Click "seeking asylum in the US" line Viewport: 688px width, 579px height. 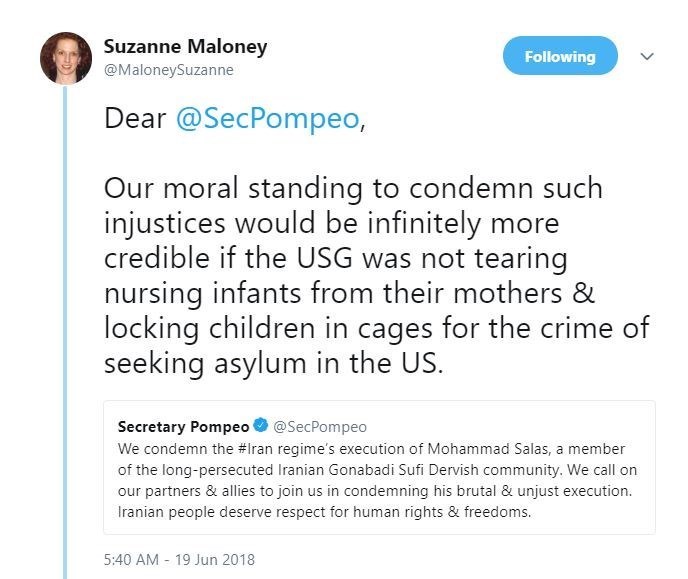coord(273,363)
